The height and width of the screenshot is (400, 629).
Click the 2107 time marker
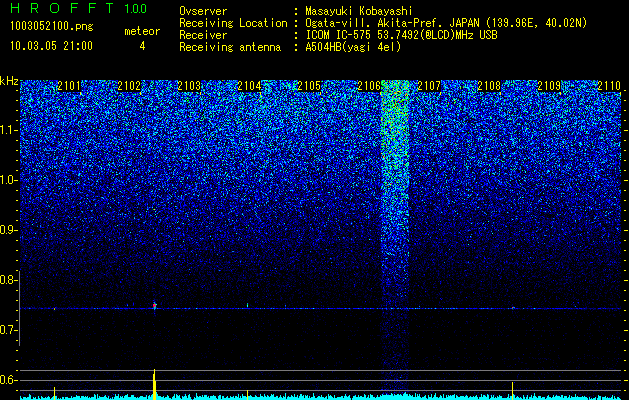pyautogui.click(x=429, y=86)
